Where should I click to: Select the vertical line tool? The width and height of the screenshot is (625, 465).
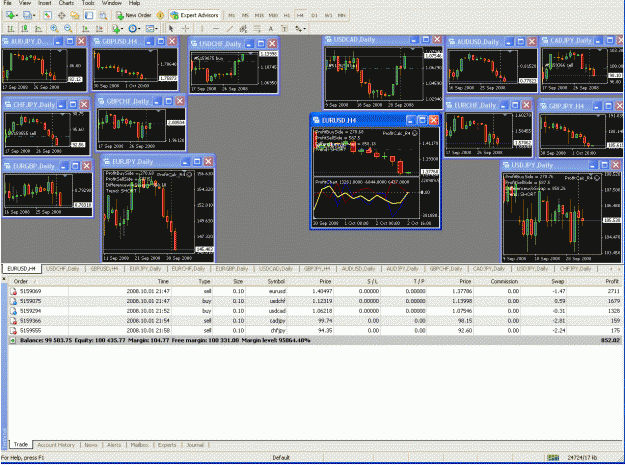(202, 29)
